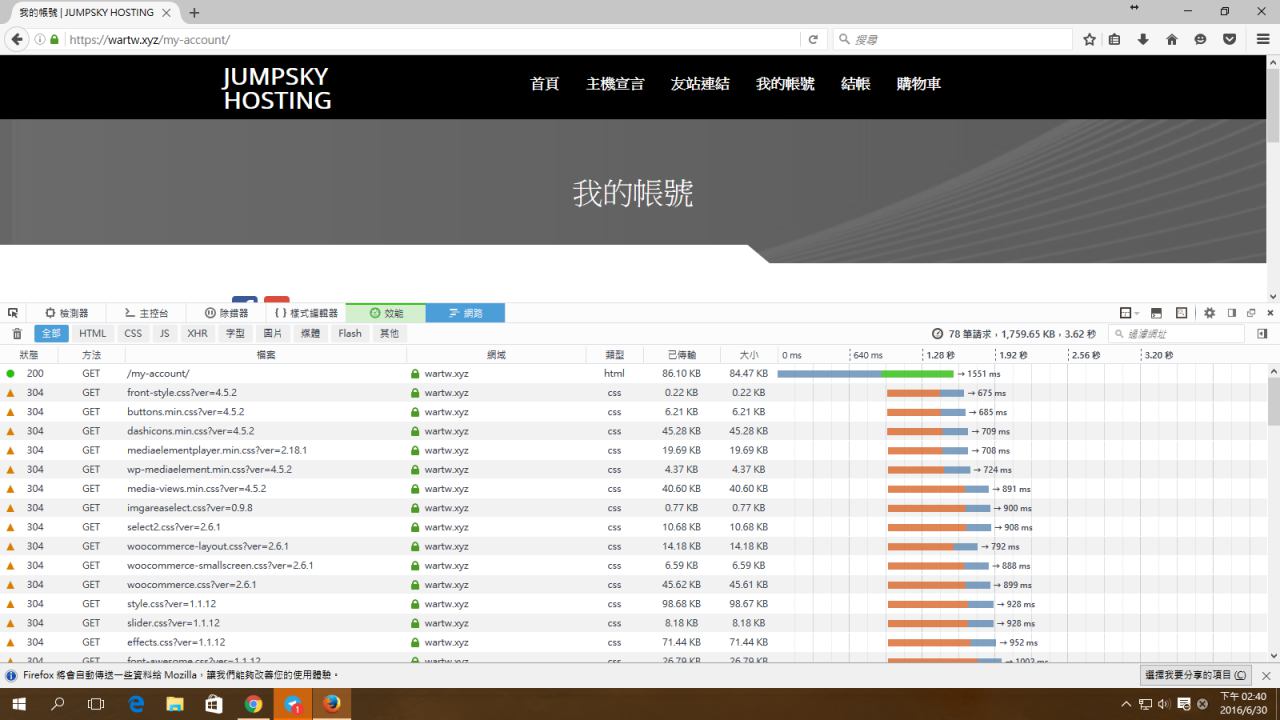
Task: Open devtools settings gear icon
Action: click(1209, 313)
